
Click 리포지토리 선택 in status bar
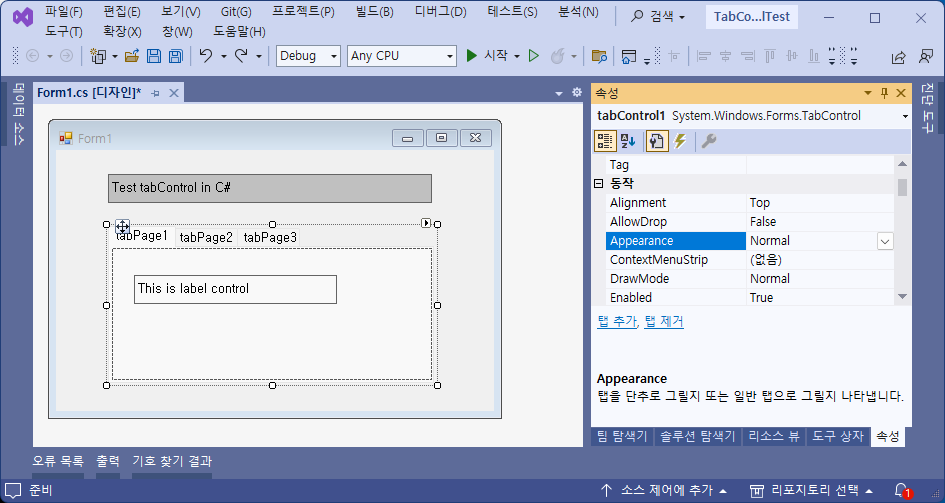pyautogui.click(x=811, y=490)
